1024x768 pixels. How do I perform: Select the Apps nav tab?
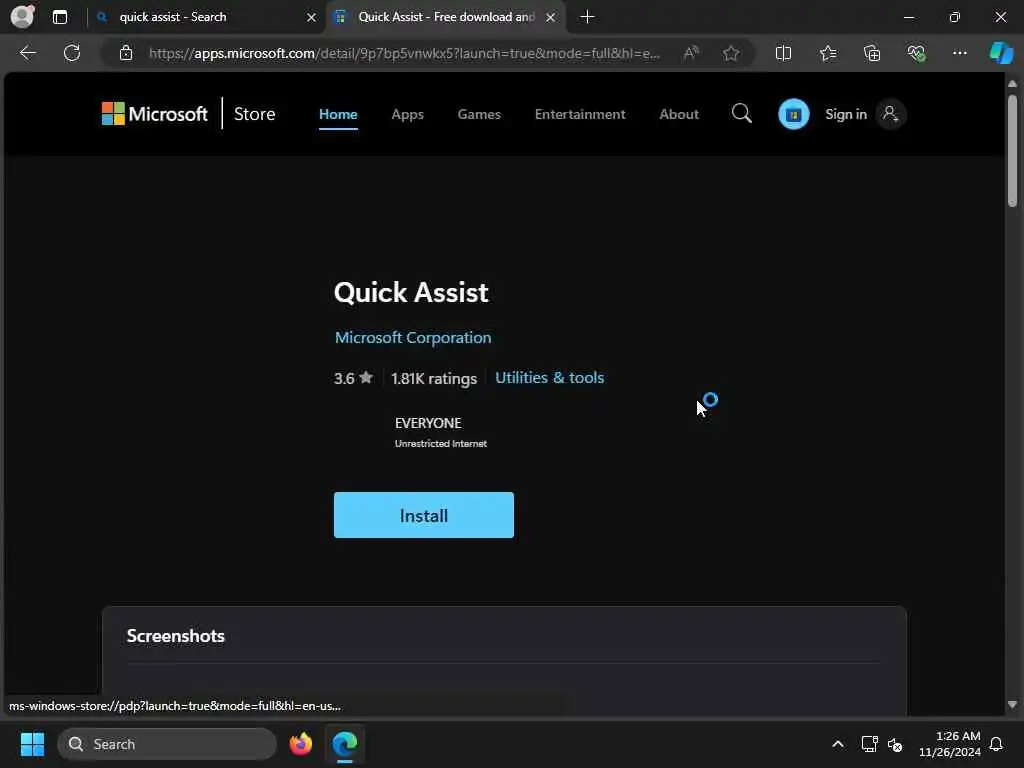pyautogui.click(x=408, y=114)
